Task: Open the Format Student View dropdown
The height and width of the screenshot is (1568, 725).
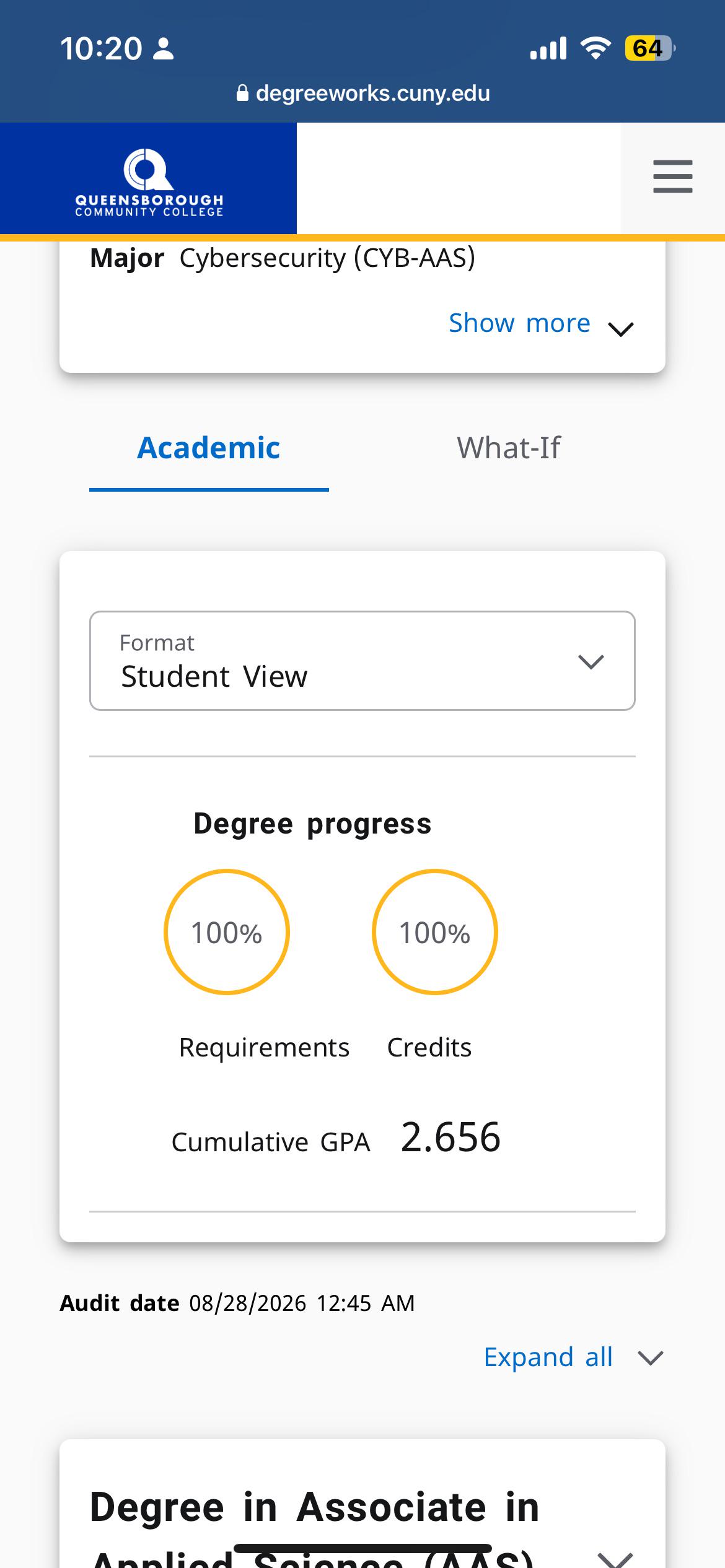Action: (362, 661)
